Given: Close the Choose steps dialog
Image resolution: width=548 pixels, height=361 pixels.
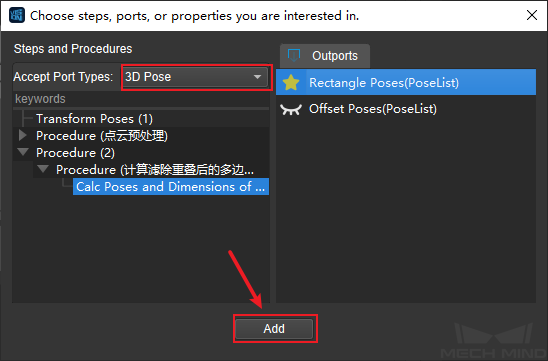Looking at the screenshot, I should pyautogui.click(x=532, y=15).
